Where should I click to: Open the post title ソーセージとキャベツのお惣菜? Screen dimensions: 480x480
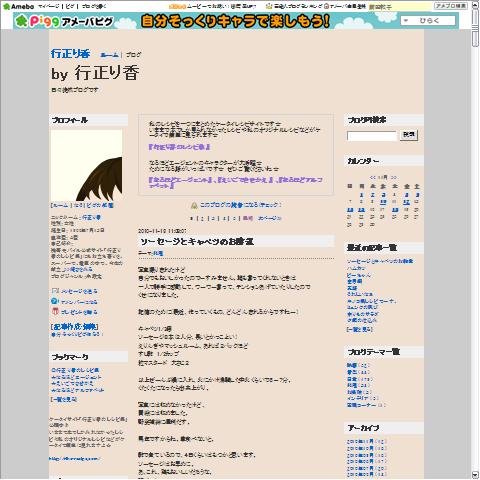click(x=197, y=241)
